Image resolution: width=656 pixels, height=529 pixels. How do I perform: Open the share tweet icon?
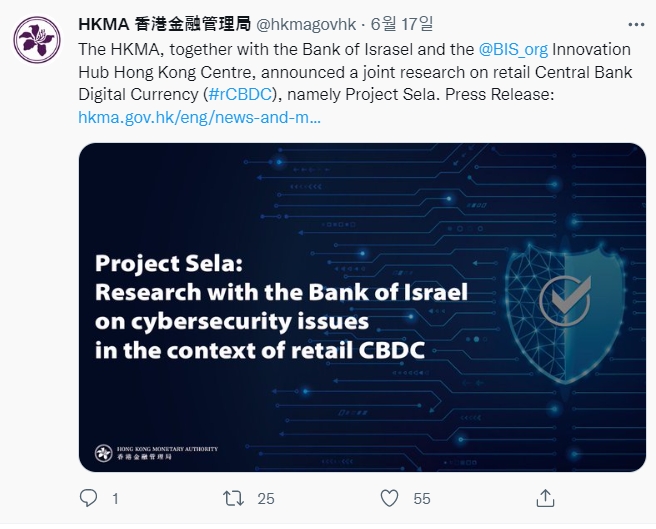[x=545, y=497]
